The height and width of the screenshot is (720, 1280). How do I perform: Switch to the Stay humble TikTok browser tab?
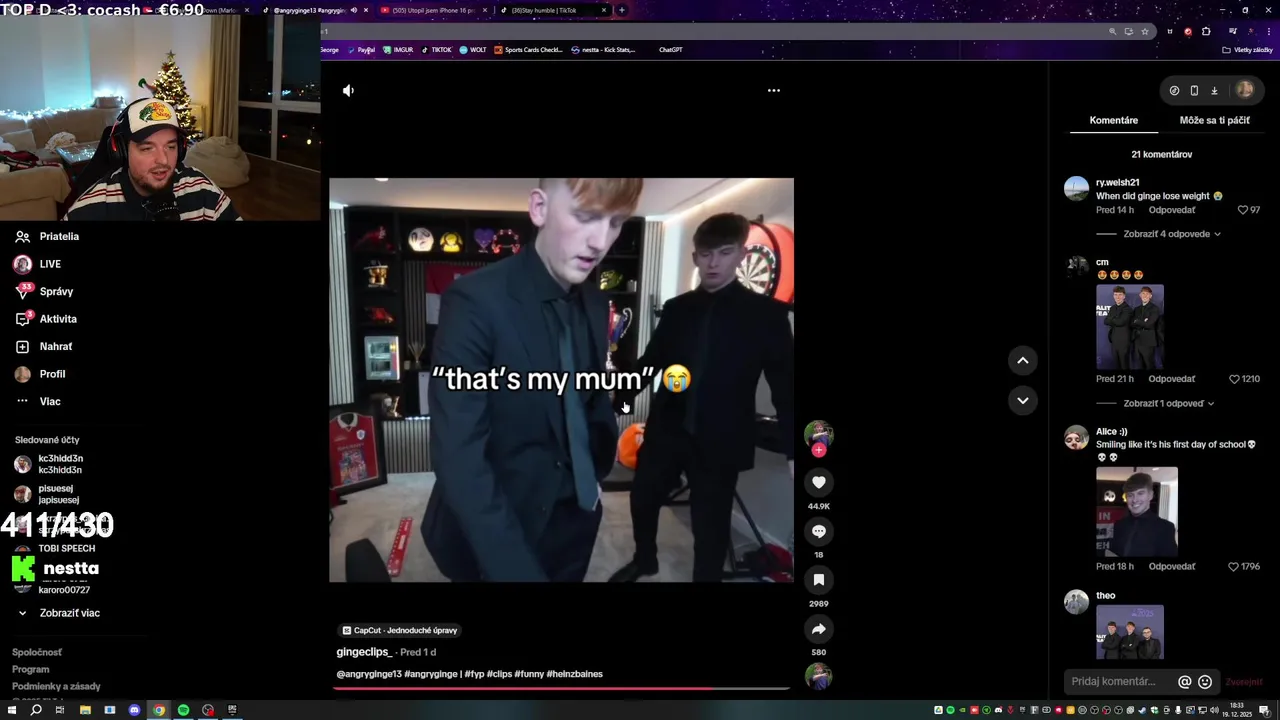(x=553, y=10)
